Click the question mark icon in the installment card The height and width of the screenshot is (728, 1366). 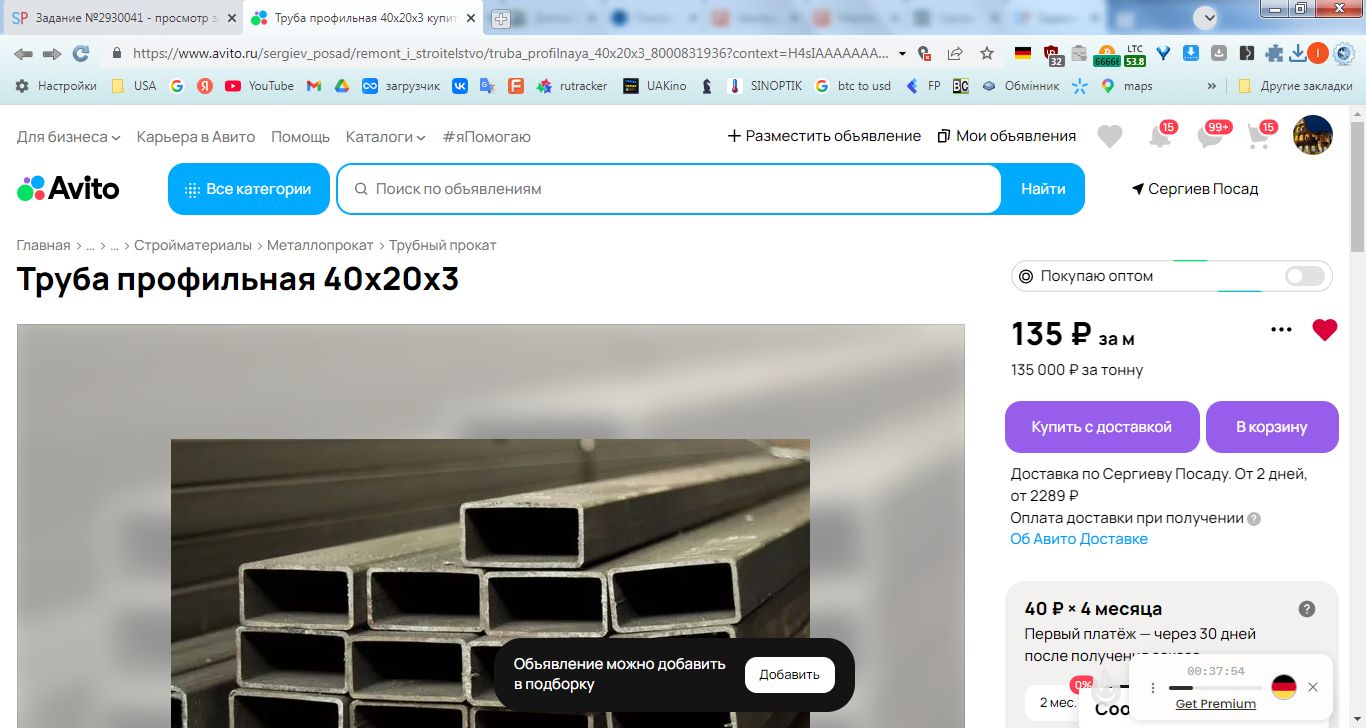pyautogui.click(x=1306, y=609)
